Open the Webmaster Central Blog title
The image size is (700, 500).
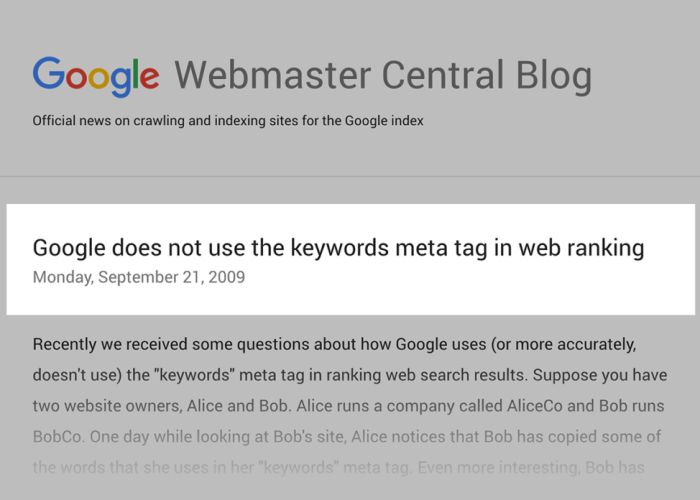pyautogui.click(x=383, y=75)
